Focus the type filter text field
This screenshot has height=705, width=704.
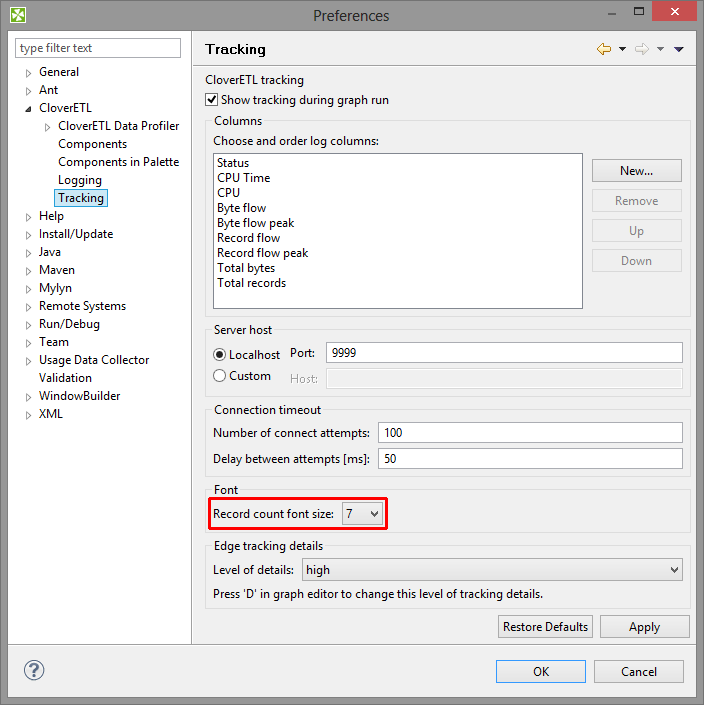pos(98,48)
